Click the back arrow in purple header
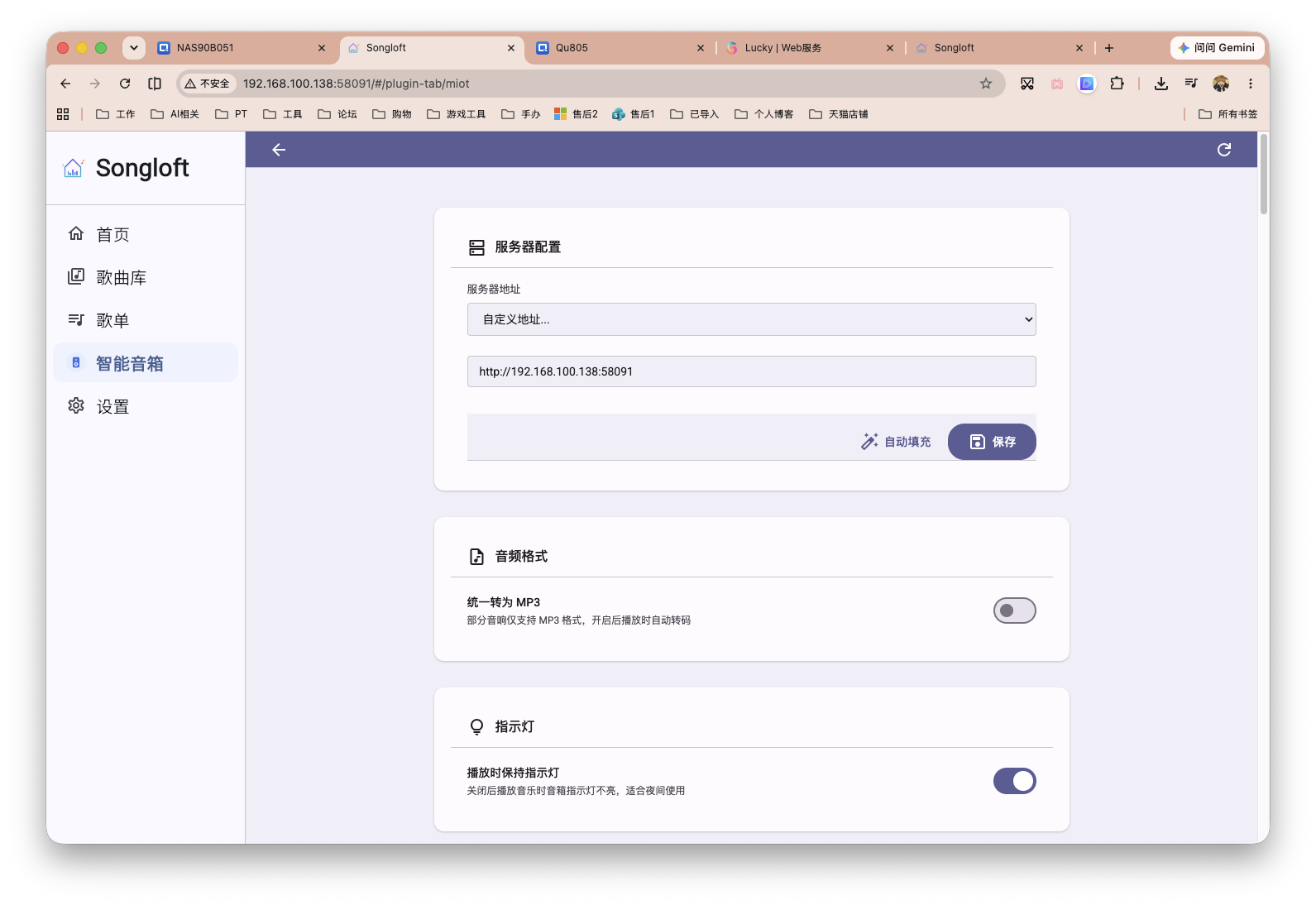1316x905 pixels. 279,150
